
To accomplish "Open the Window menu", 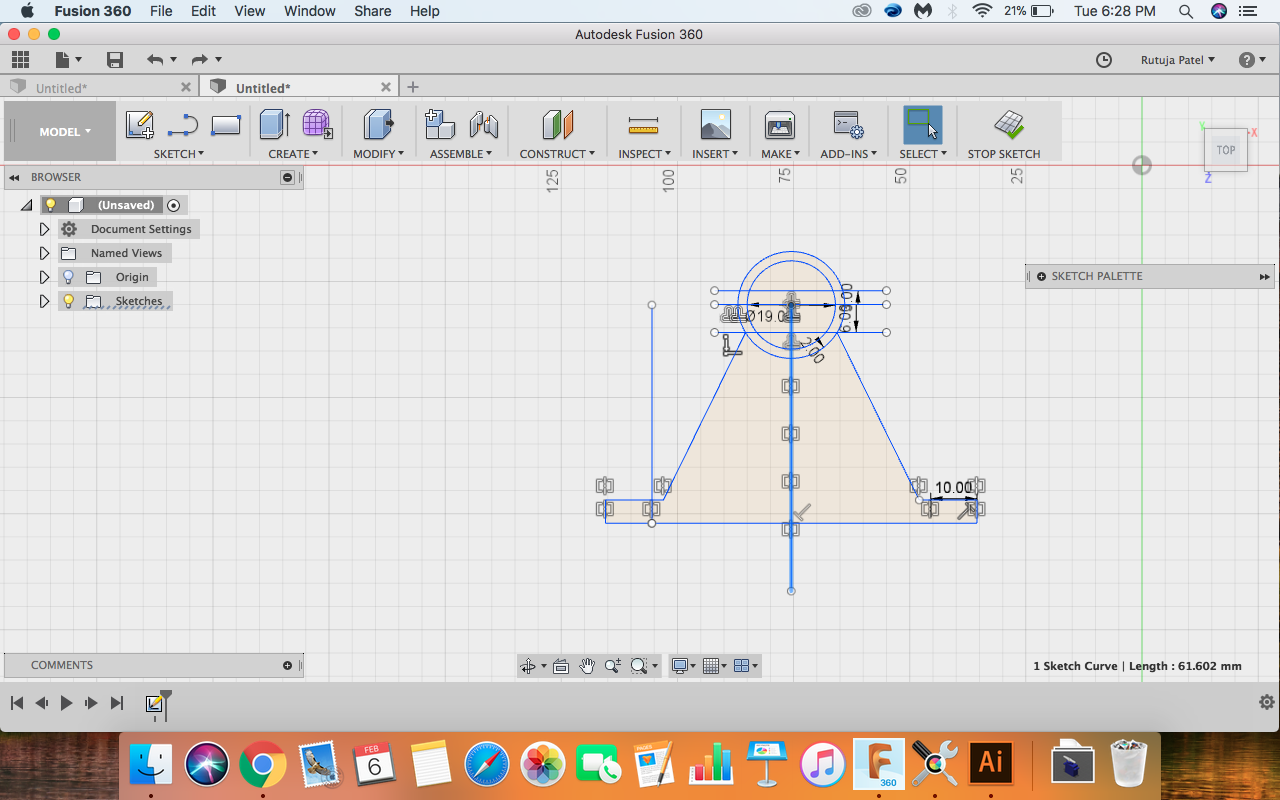I will (x=309, y=11).
